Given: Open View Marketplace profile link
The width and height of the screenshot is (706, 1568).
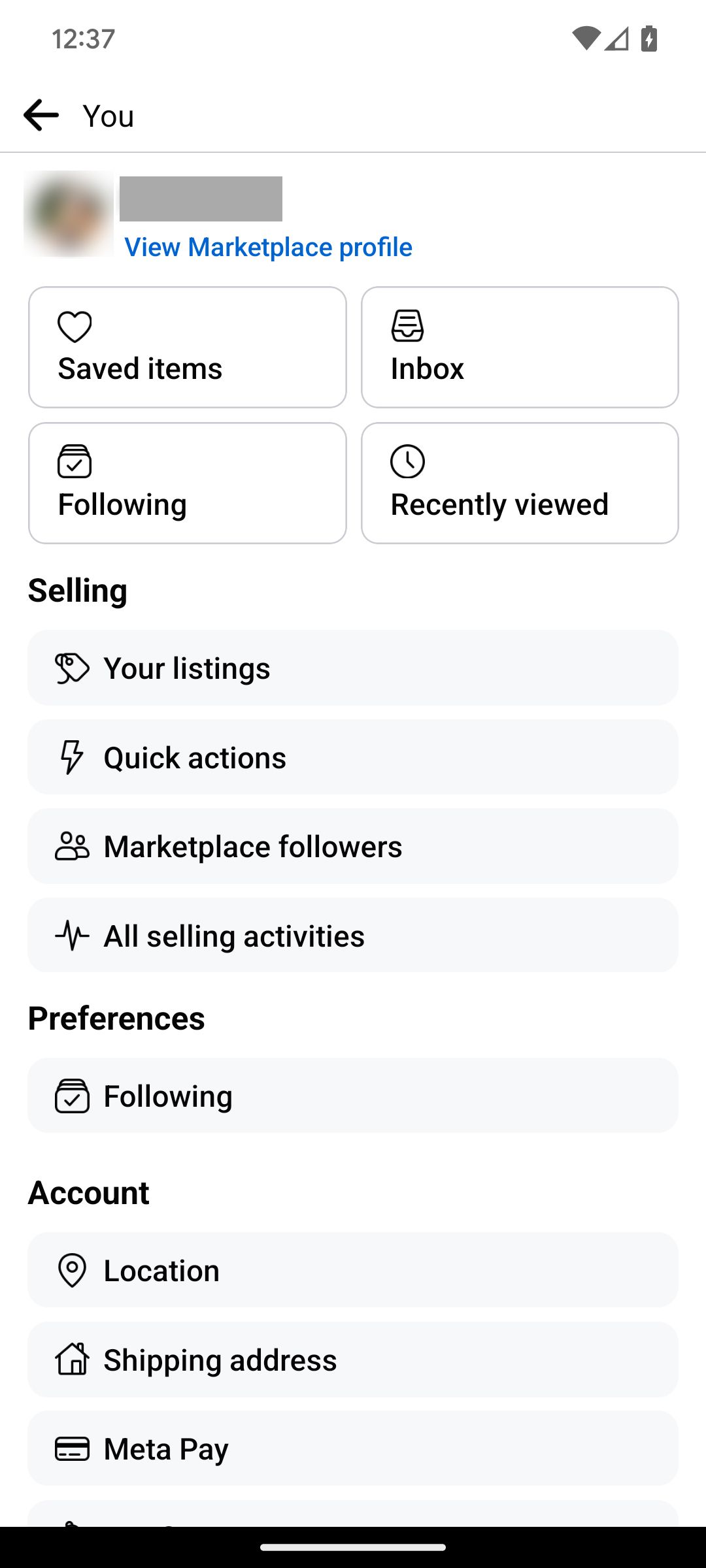Looking at the screenshot, I should pos(268,247).
